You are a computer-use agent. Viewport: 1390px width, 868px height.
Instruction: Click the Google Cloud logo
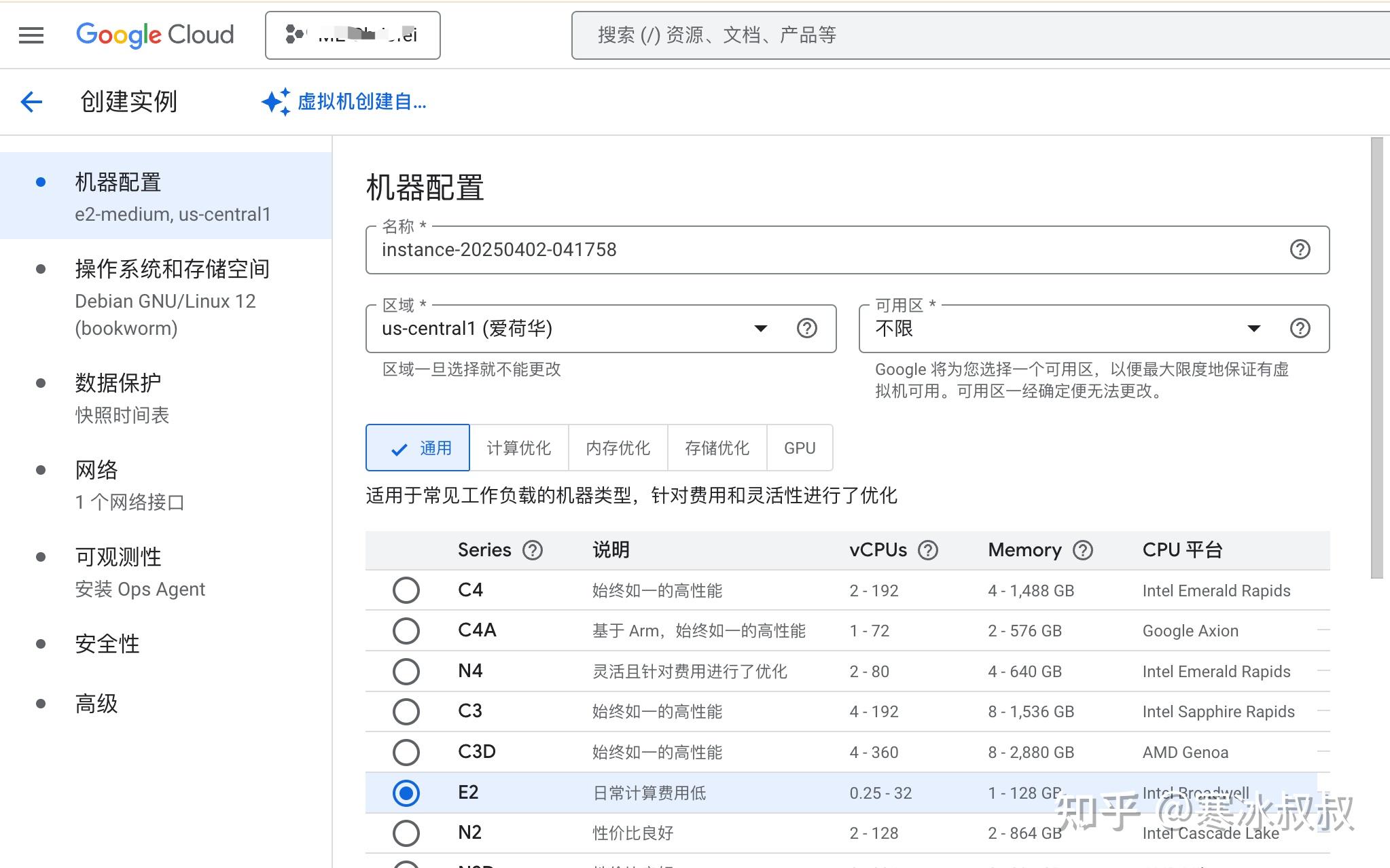155,34
